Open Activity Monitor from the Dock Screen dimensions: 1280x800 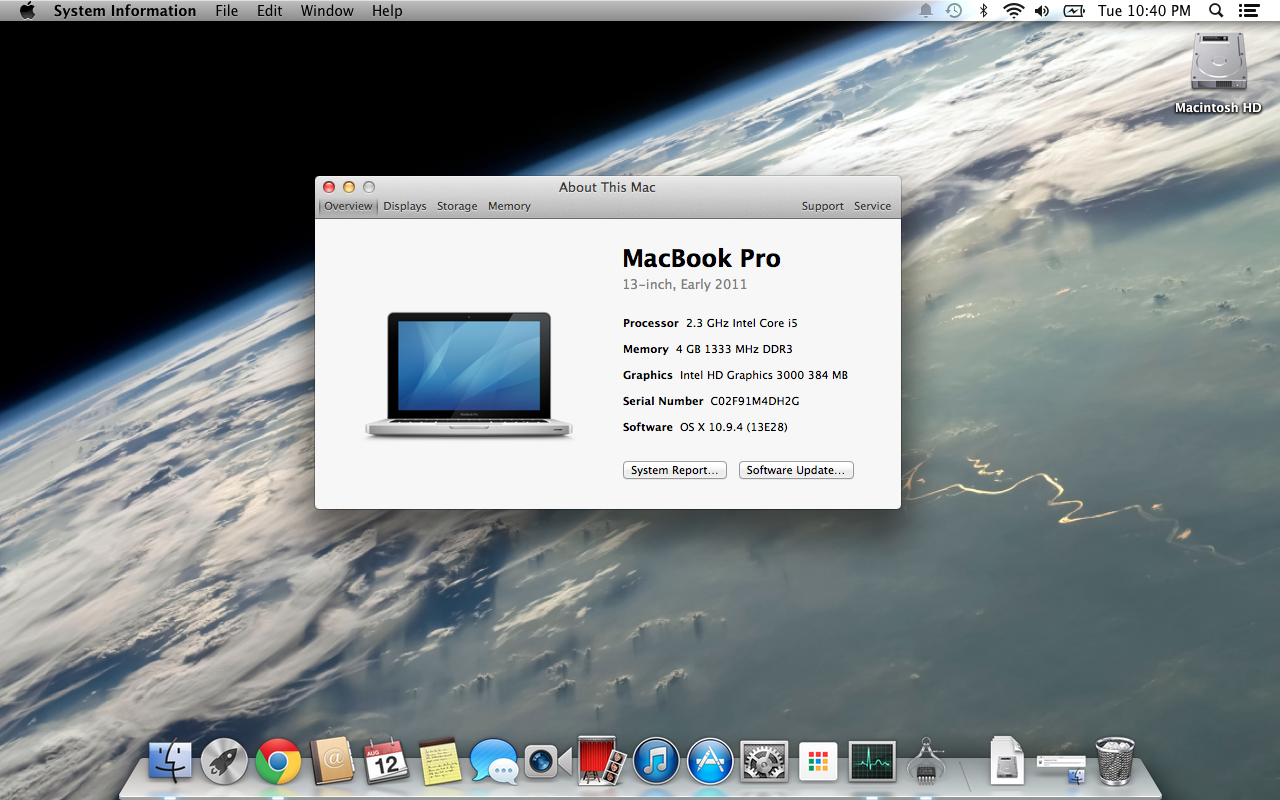click(x=872, y=763)
